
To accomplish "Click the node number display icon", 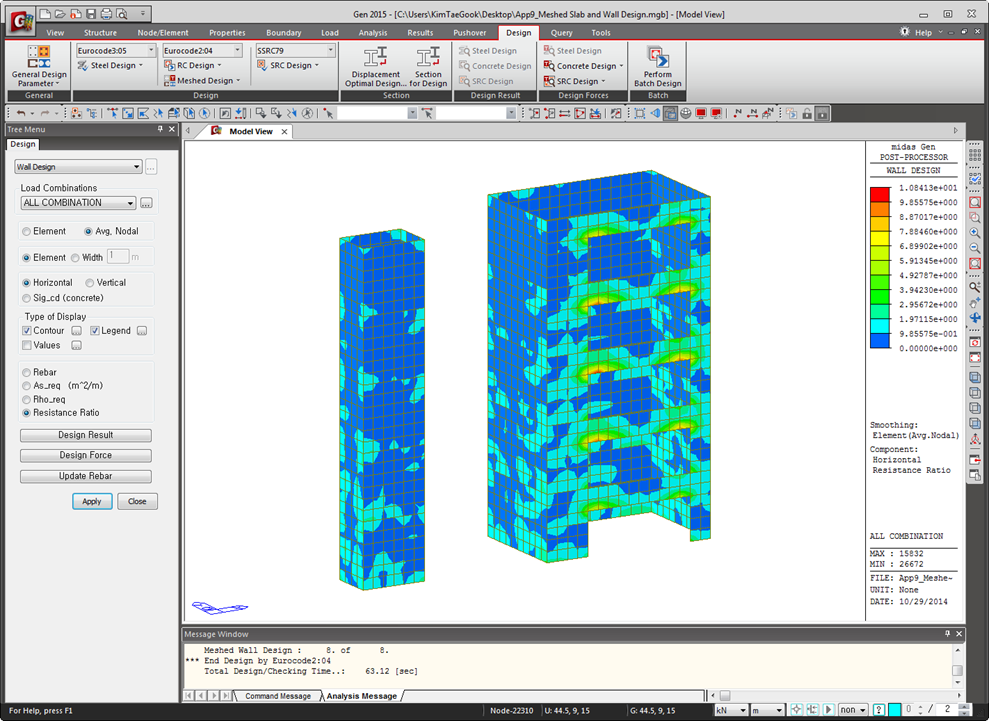I will coord(737,114).
